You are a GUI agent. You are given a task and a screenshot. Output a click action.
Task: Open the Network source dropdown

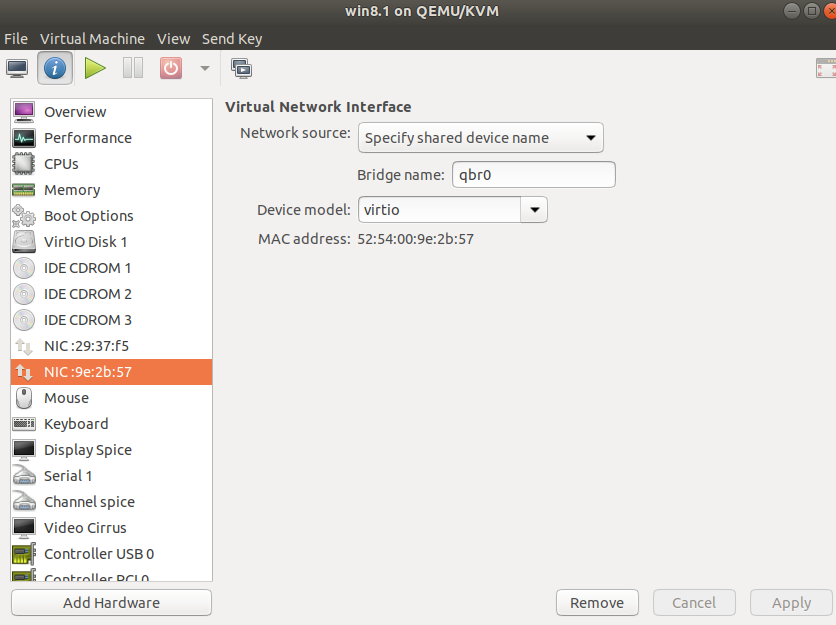pyautogui.click(x=480, y=138)
